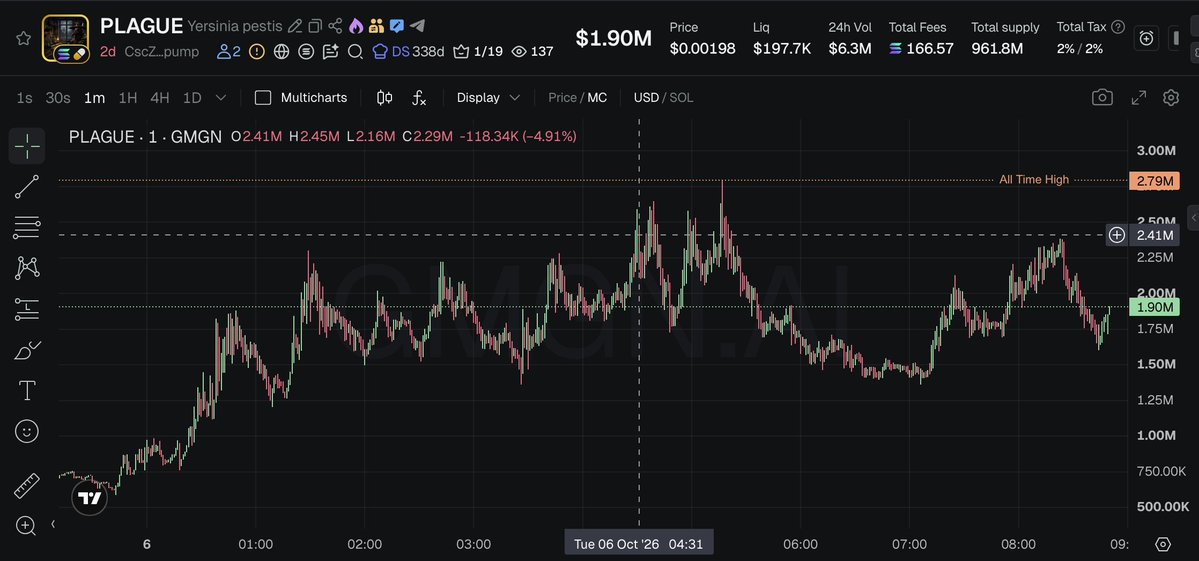Open the PLAGUE token avatar image
Image resolution: width=1199 pixels, height=561 pixels.
pyautogui.click(x=66, y=38)
